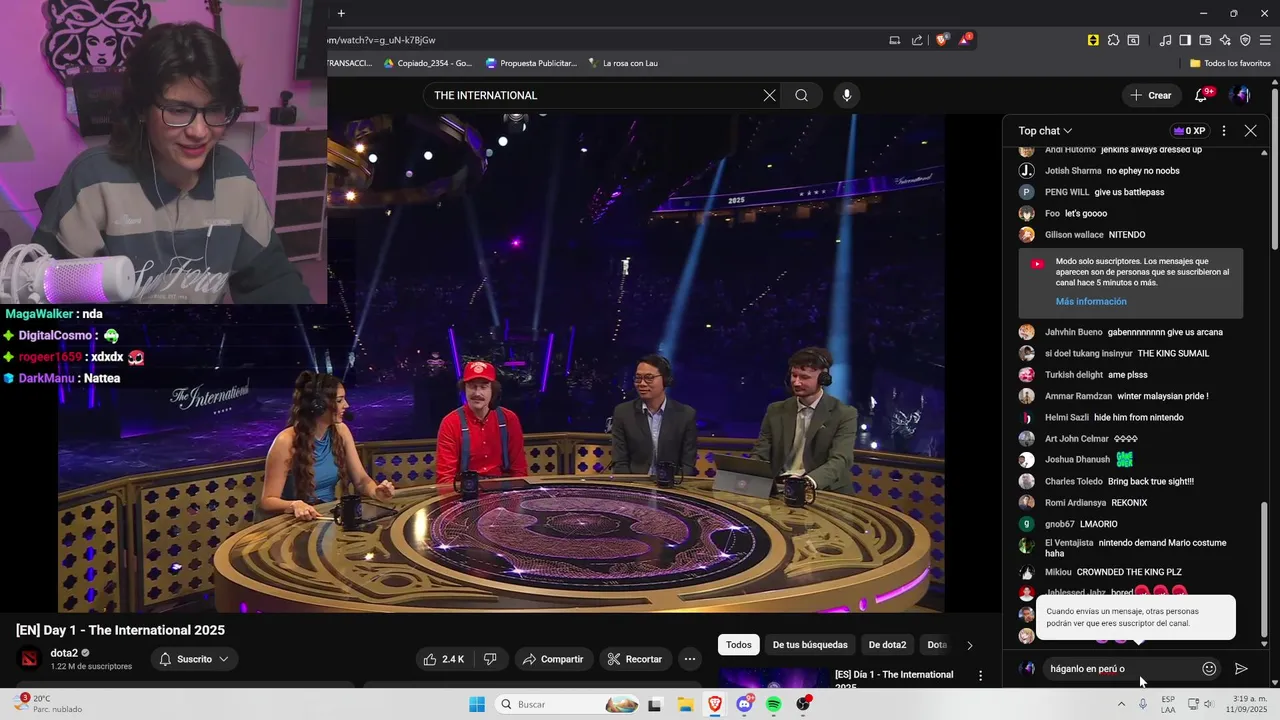Open Propuesta Publicitar bookmark
Image resolution: width=1280 pixels, height=720 pixels.
pyautogui.click(x=531, y=63)
